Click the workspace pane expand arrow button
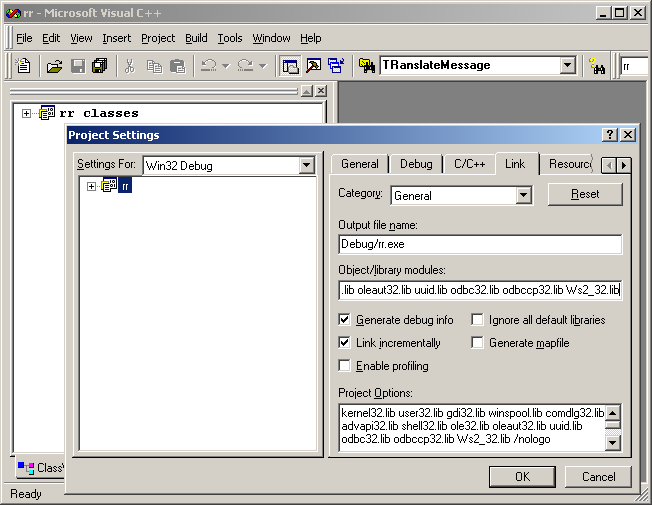 point(307,91)
